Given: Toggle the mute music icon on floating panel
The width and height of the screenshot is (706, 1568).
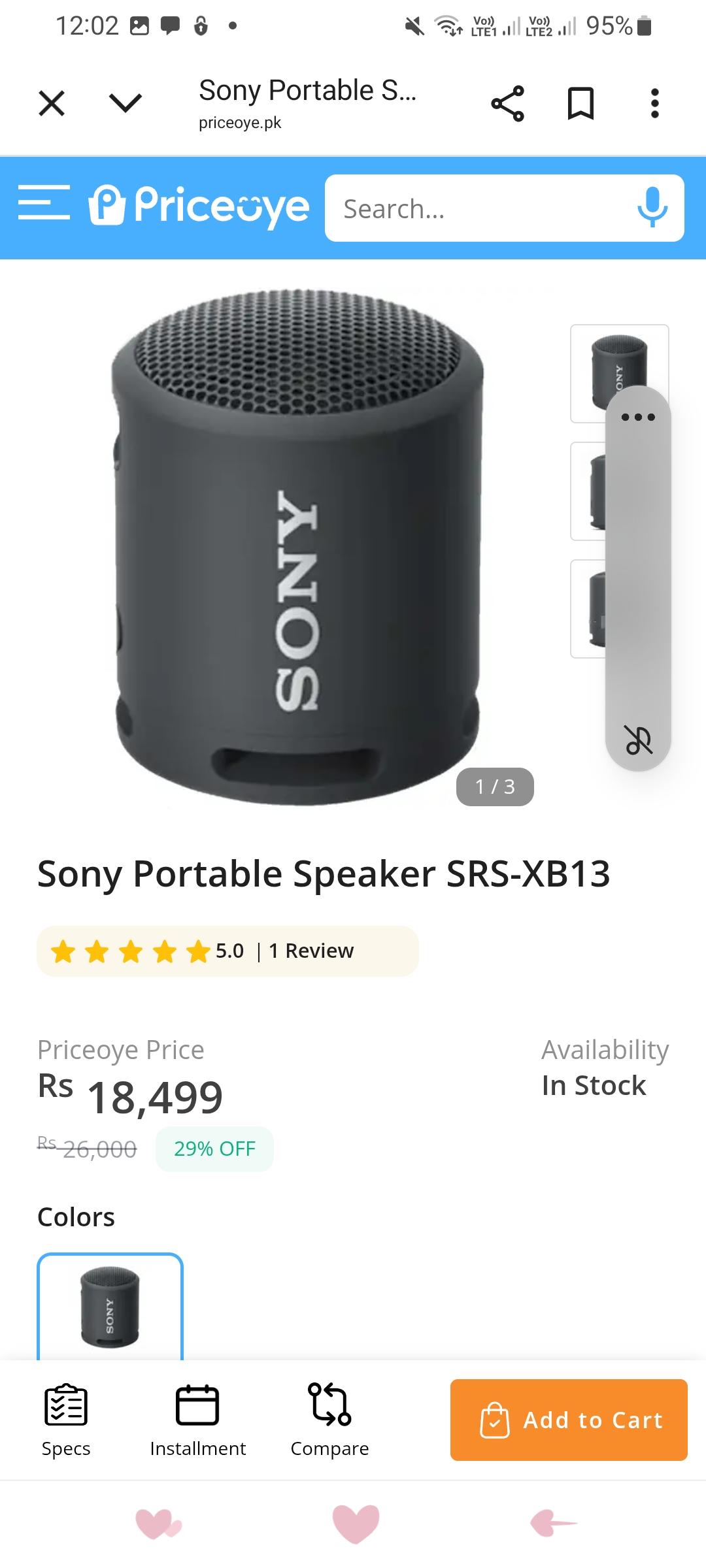Looking at the screenshot, I should 638,740.
